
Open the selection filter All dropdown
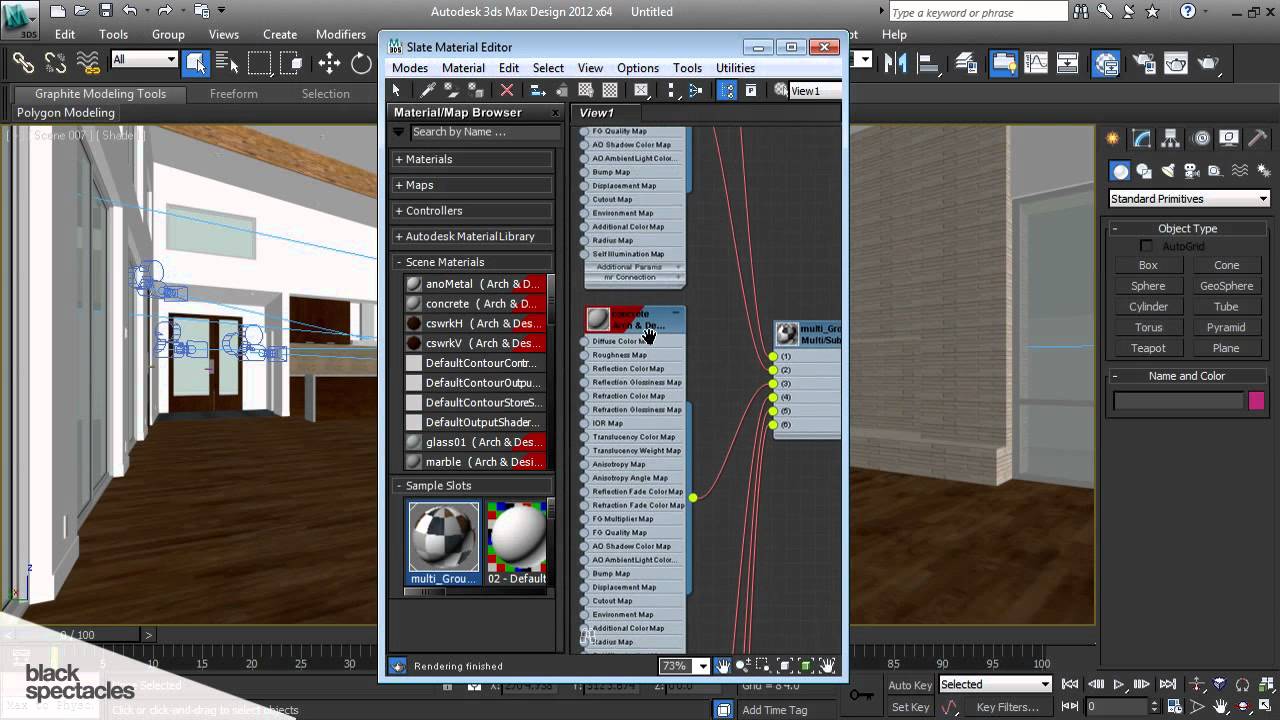pyautogui.click(x=144, y=59)
